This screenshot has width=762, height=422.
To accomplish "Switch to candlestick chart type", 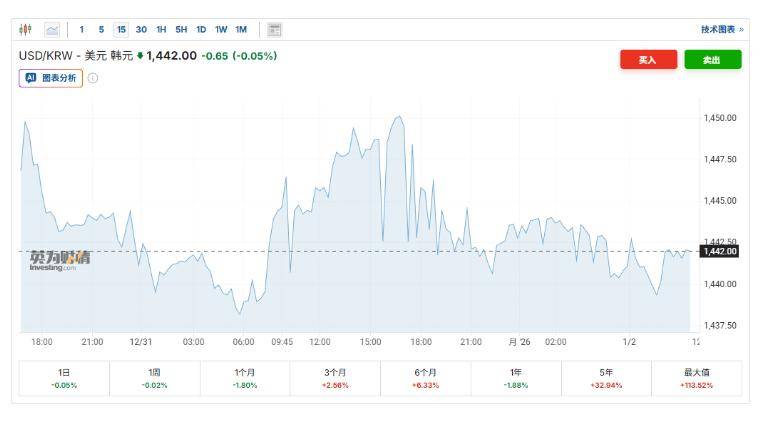I will (26, 29).
